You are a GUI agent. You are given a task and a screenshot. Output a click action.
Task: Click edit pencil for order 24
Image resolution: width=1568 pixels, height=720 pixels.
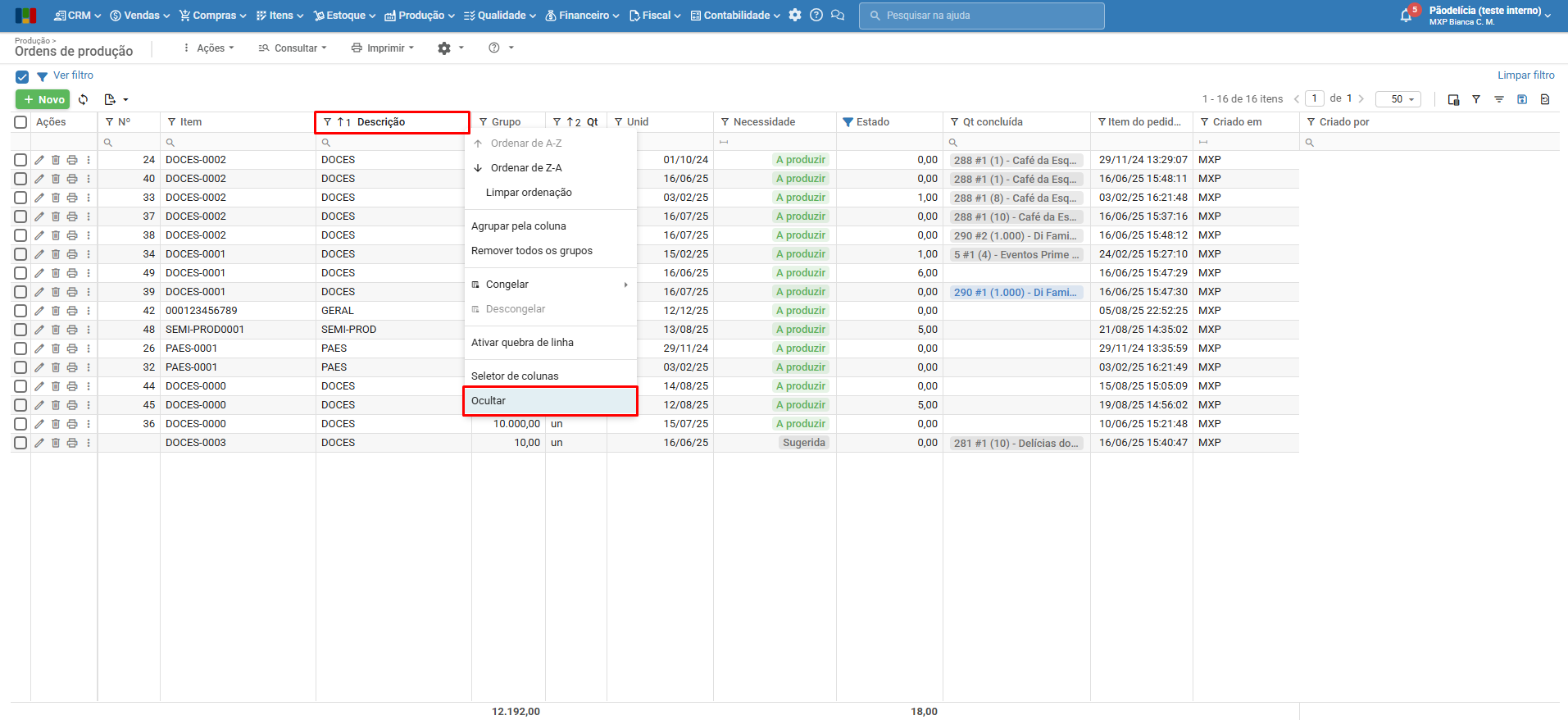coord(39,160)
